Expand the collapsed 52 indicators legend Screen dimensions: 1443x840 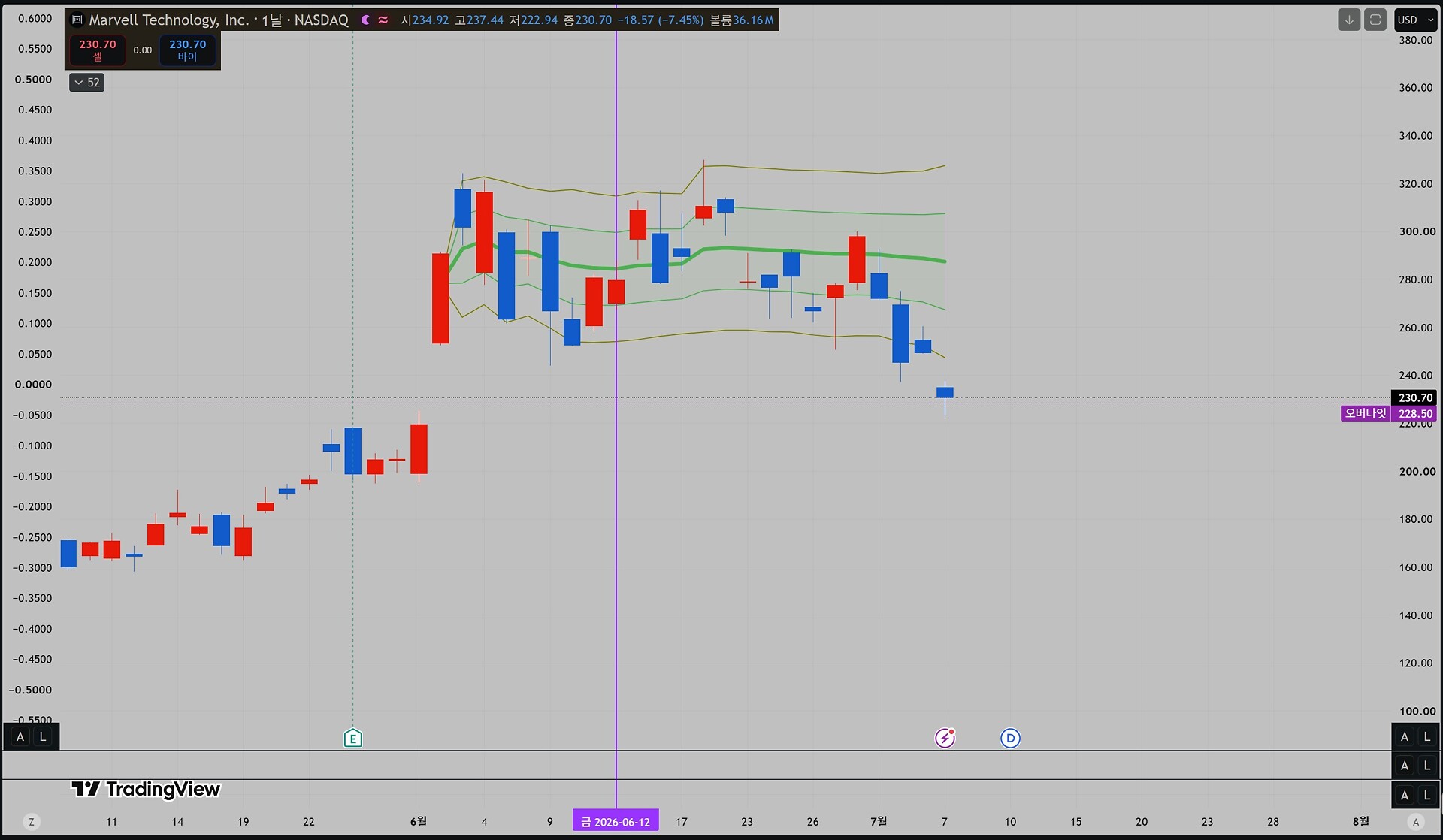click(x=86, y=83)
